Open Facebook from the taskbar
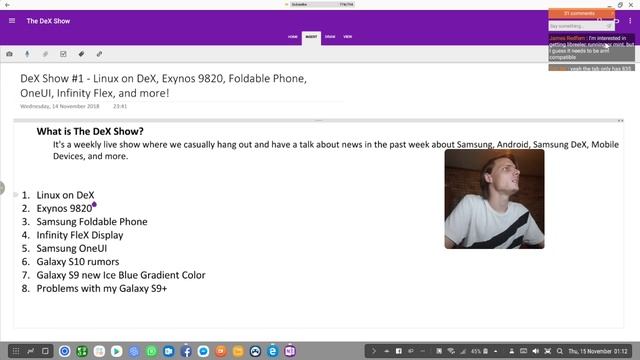This screenshot has width=640, height=360. pyautogui.click(x=186, y=351)
